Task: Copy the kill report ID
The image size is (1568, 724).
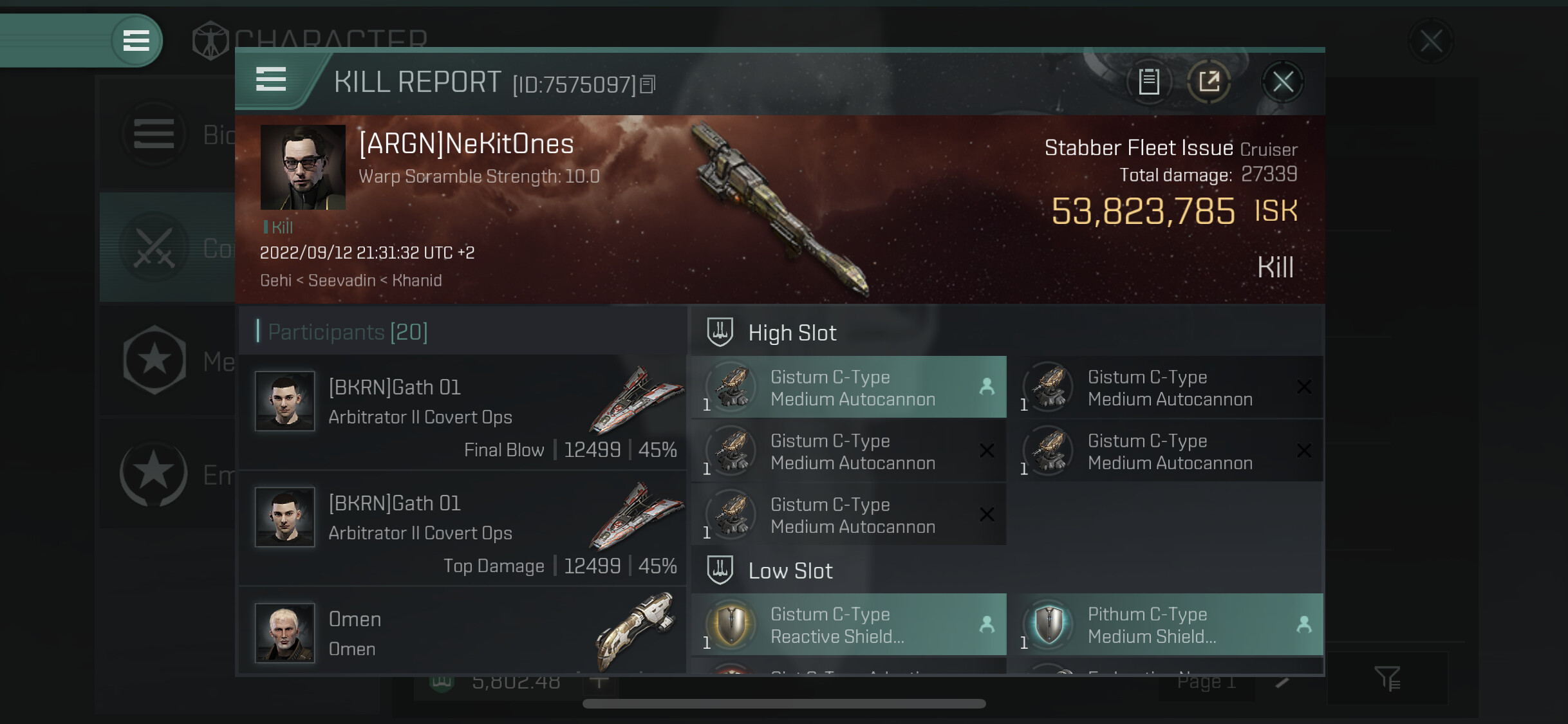Action: coord(648,84)
